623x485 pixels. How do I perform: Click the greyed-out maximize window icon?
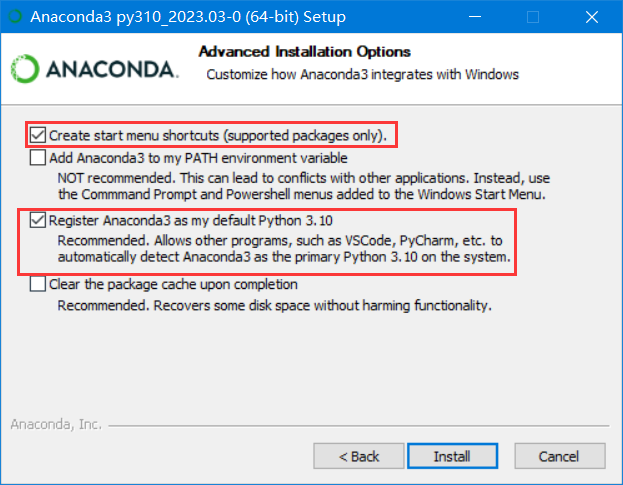(x=533, y=17)
